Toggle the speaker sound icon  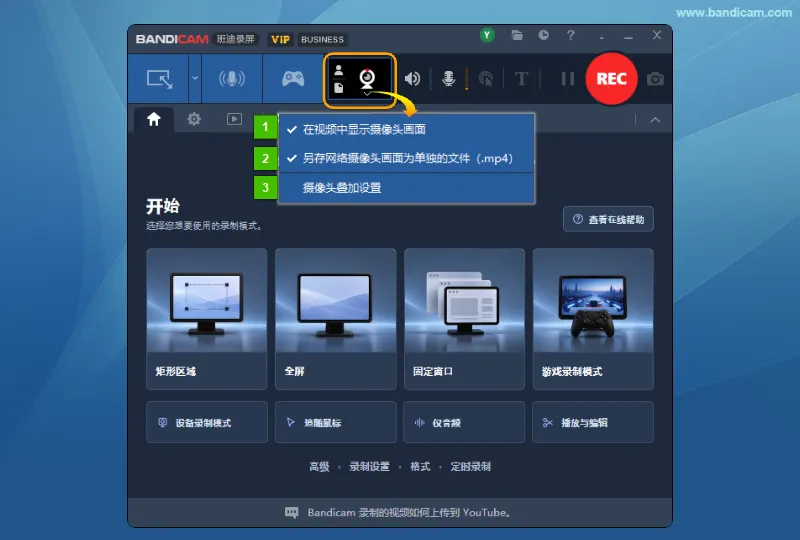[412, 79]
